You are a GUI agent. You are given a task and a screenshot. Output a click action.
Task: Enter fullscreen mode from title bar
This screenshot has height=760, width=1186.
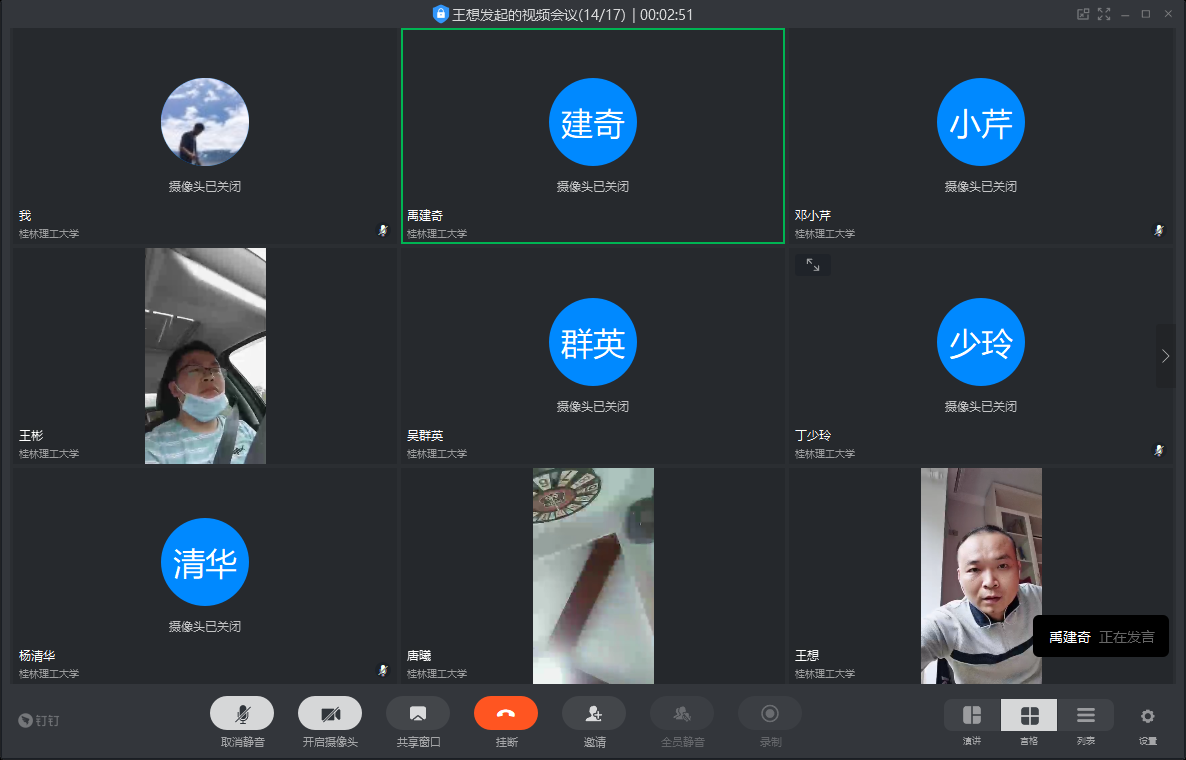(1104, 14)
